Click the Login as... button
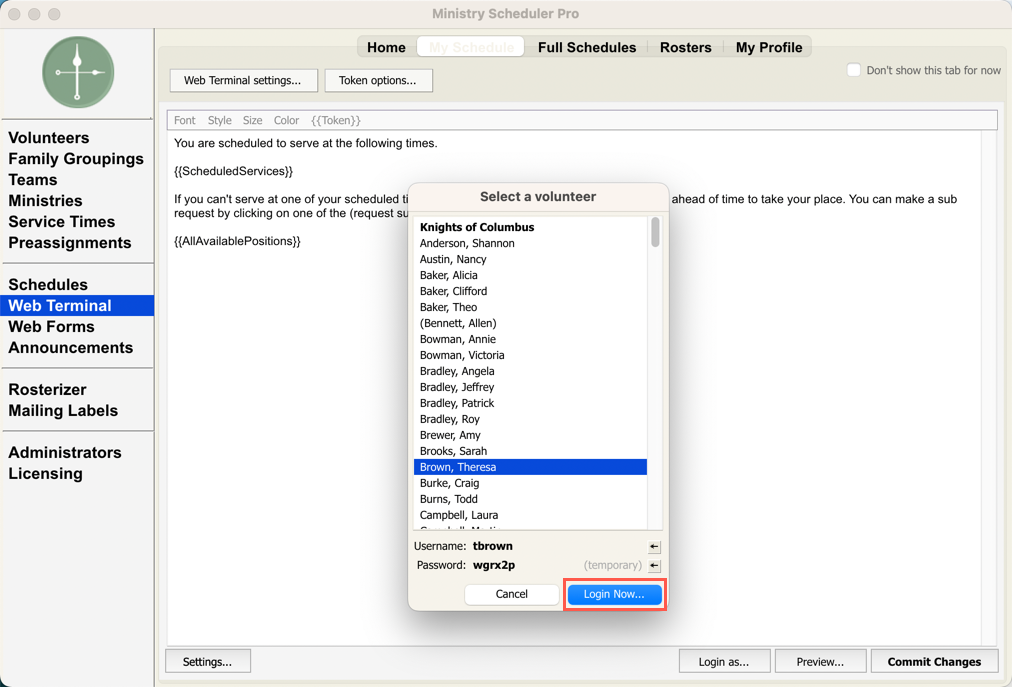 pyautogui.click(x=724, y=662)
